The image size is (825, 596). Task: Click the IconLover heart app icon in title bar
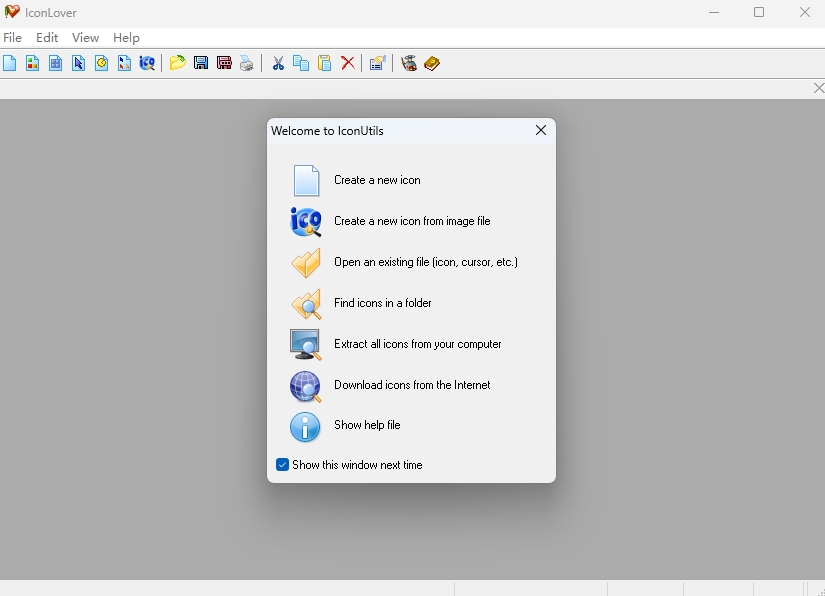pos(12,12)
